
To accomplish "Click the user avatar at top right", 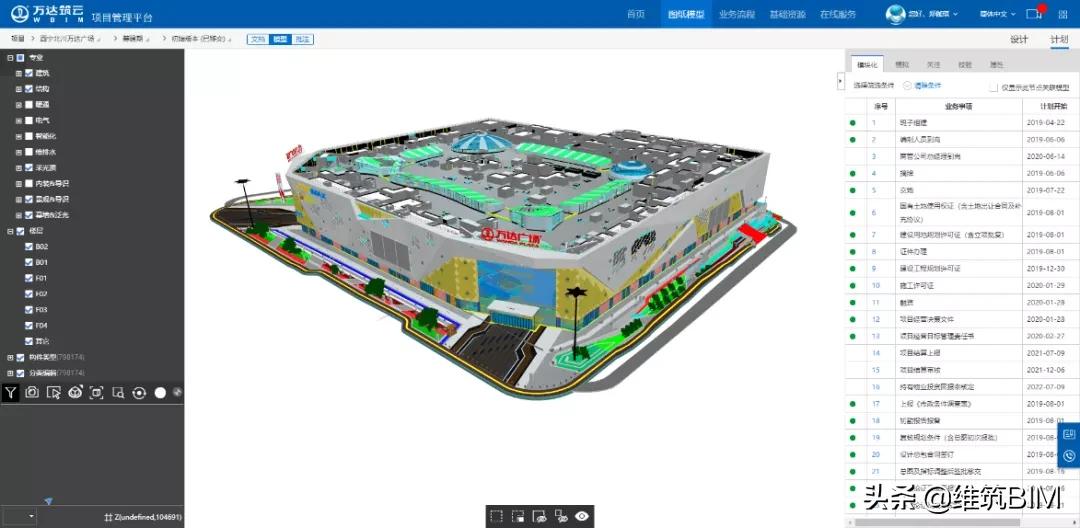I will coord(895,14).
